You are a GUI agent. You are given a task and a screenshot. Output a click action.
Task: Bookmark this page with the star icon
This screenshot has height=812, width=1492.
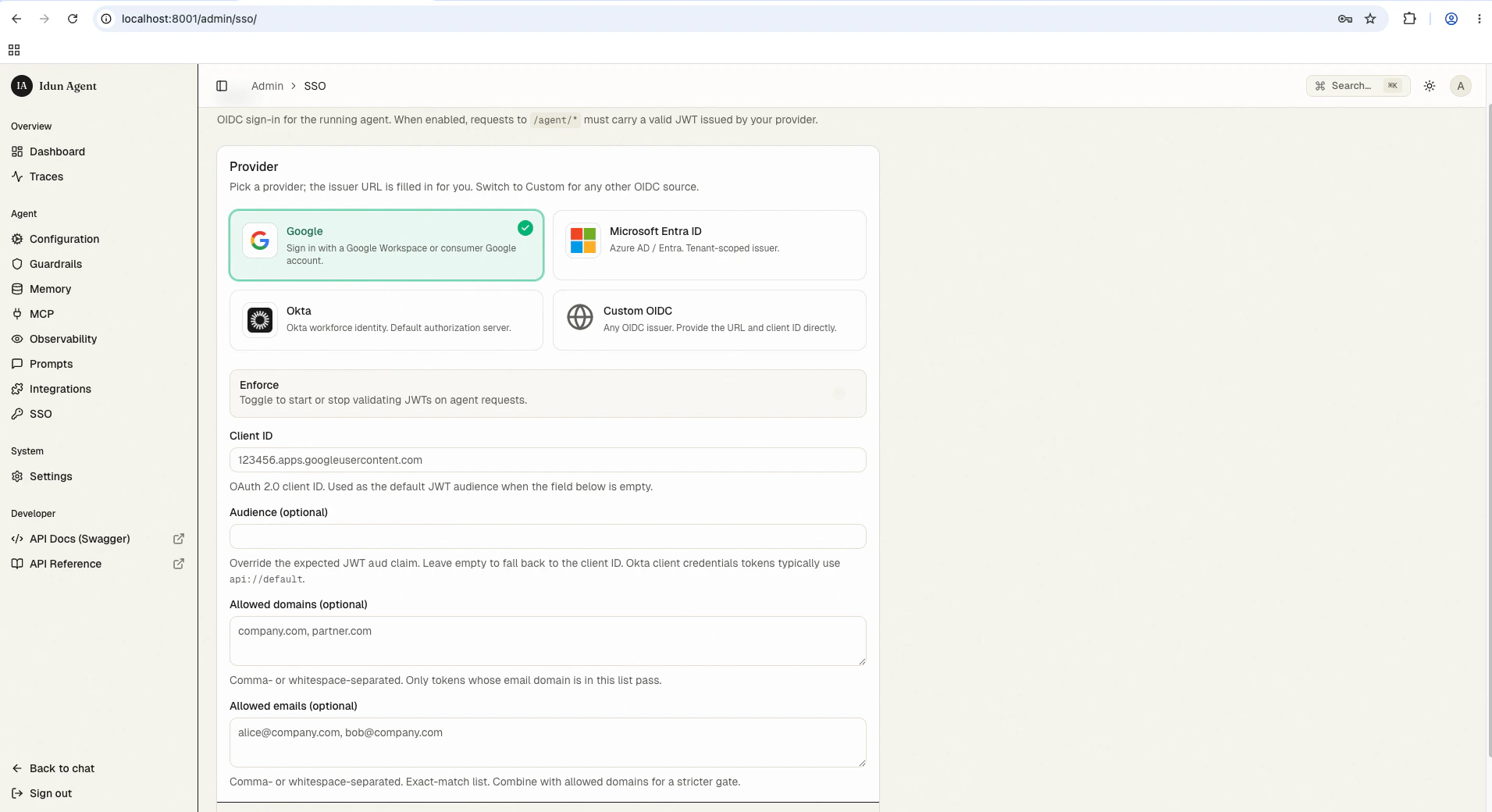[1370, 19]
